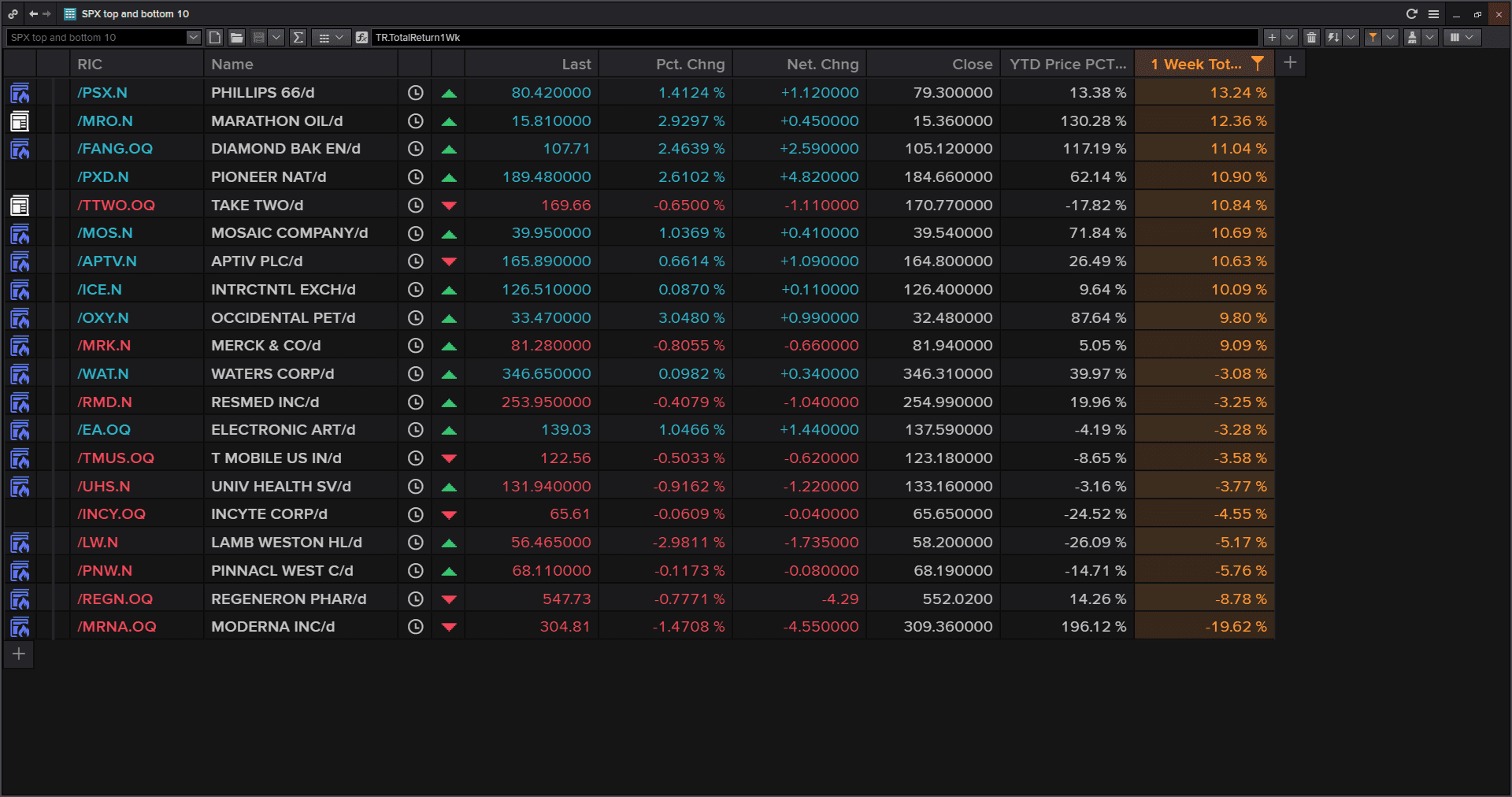The height and width of the screenshot is (797, 1512).
Task: Open a saved list folder
Action: pyautogui.click(x=236, y=37)
